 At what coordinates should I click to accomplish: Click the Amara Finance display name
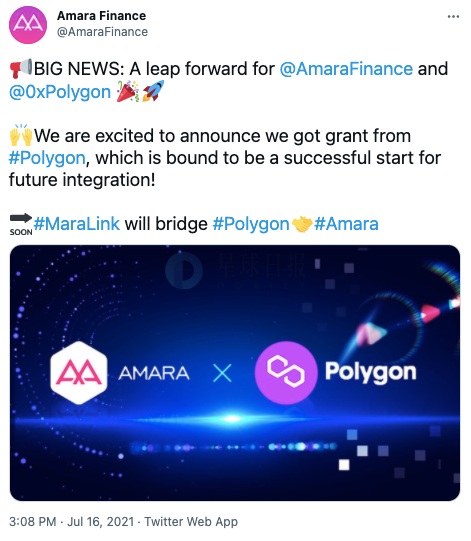pos(101,16)
